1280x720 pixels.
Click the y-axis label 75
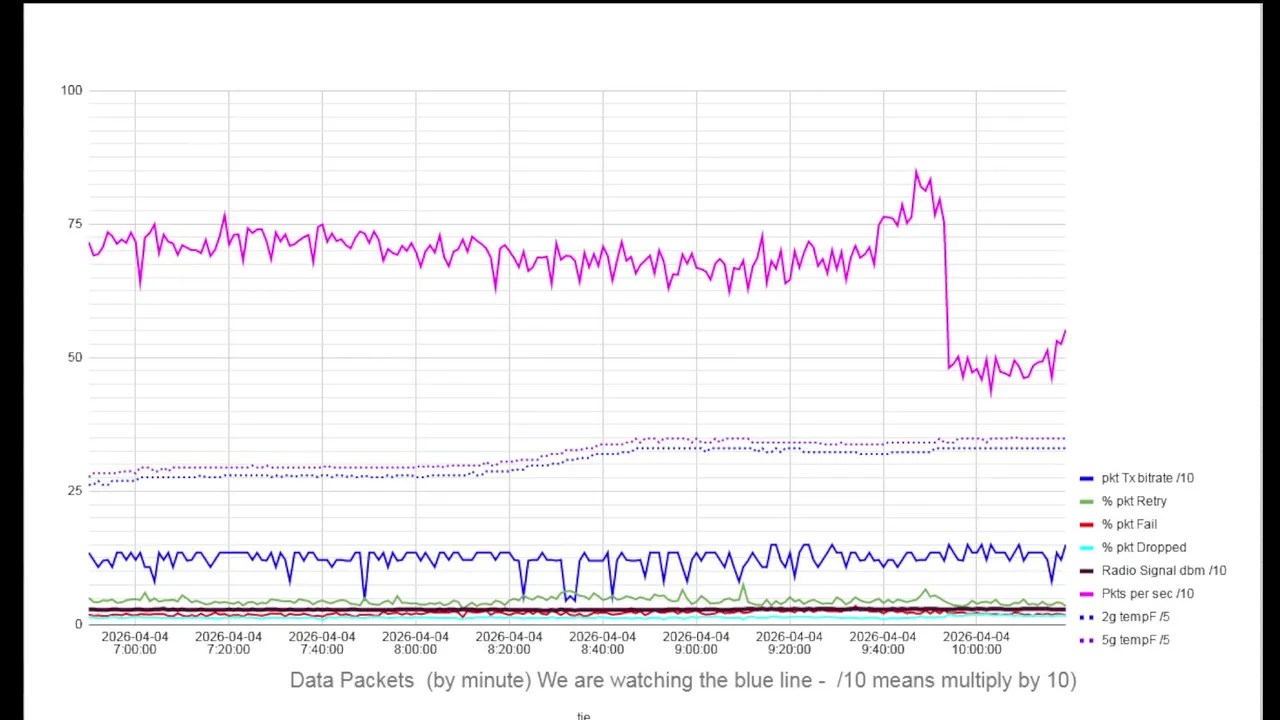pyautogui.click(x=75, y=223)
